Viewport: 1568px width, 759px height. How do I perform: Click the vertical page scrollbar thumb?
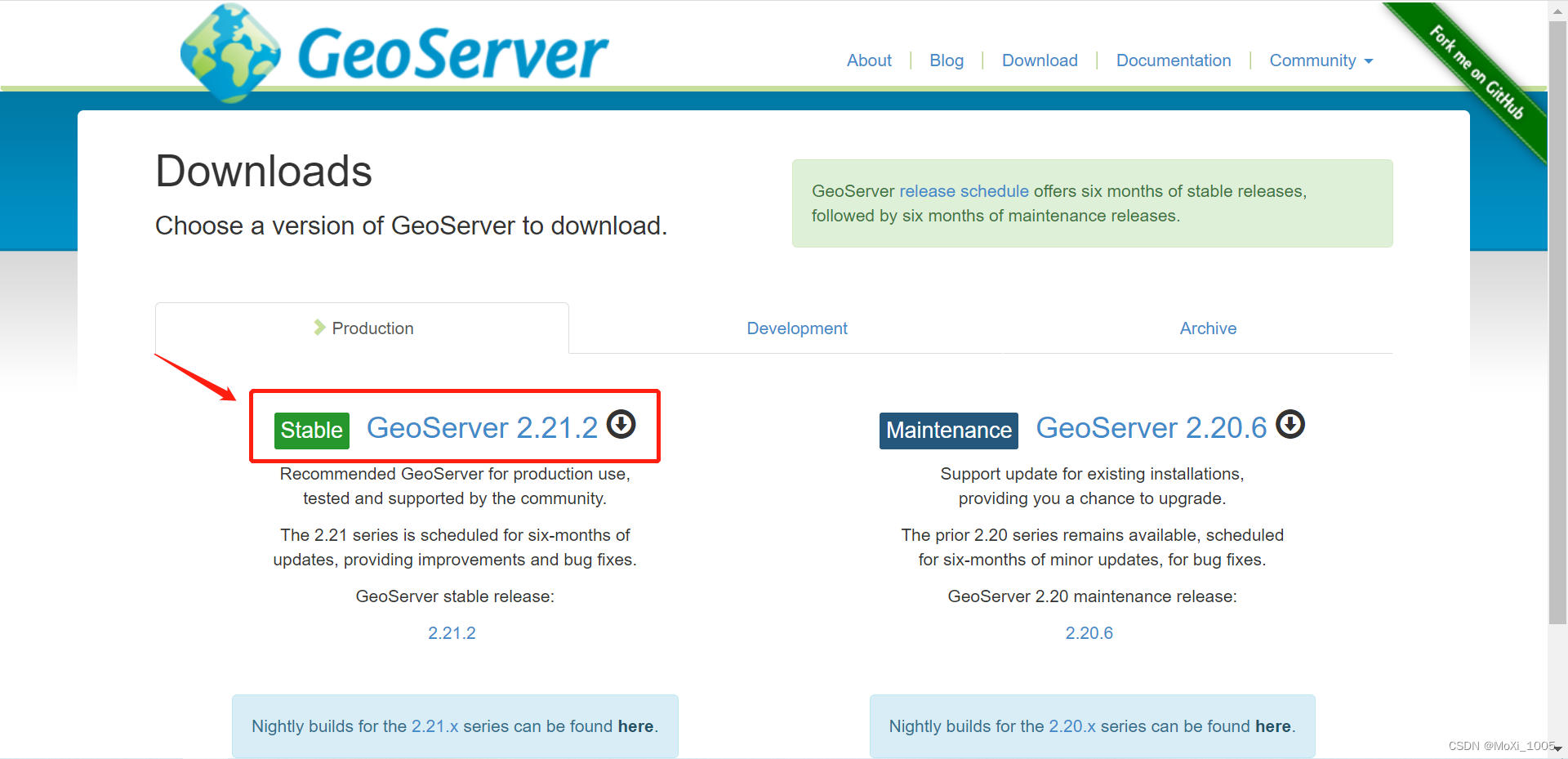click(1557, 323)
